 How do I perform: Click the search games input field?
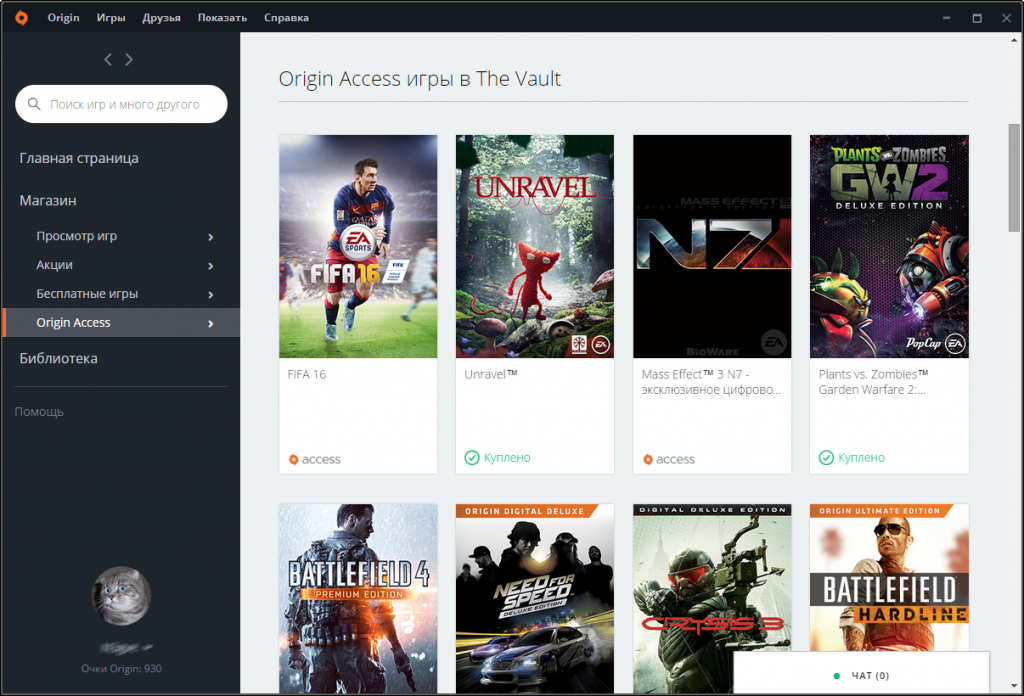click(121, 104)
